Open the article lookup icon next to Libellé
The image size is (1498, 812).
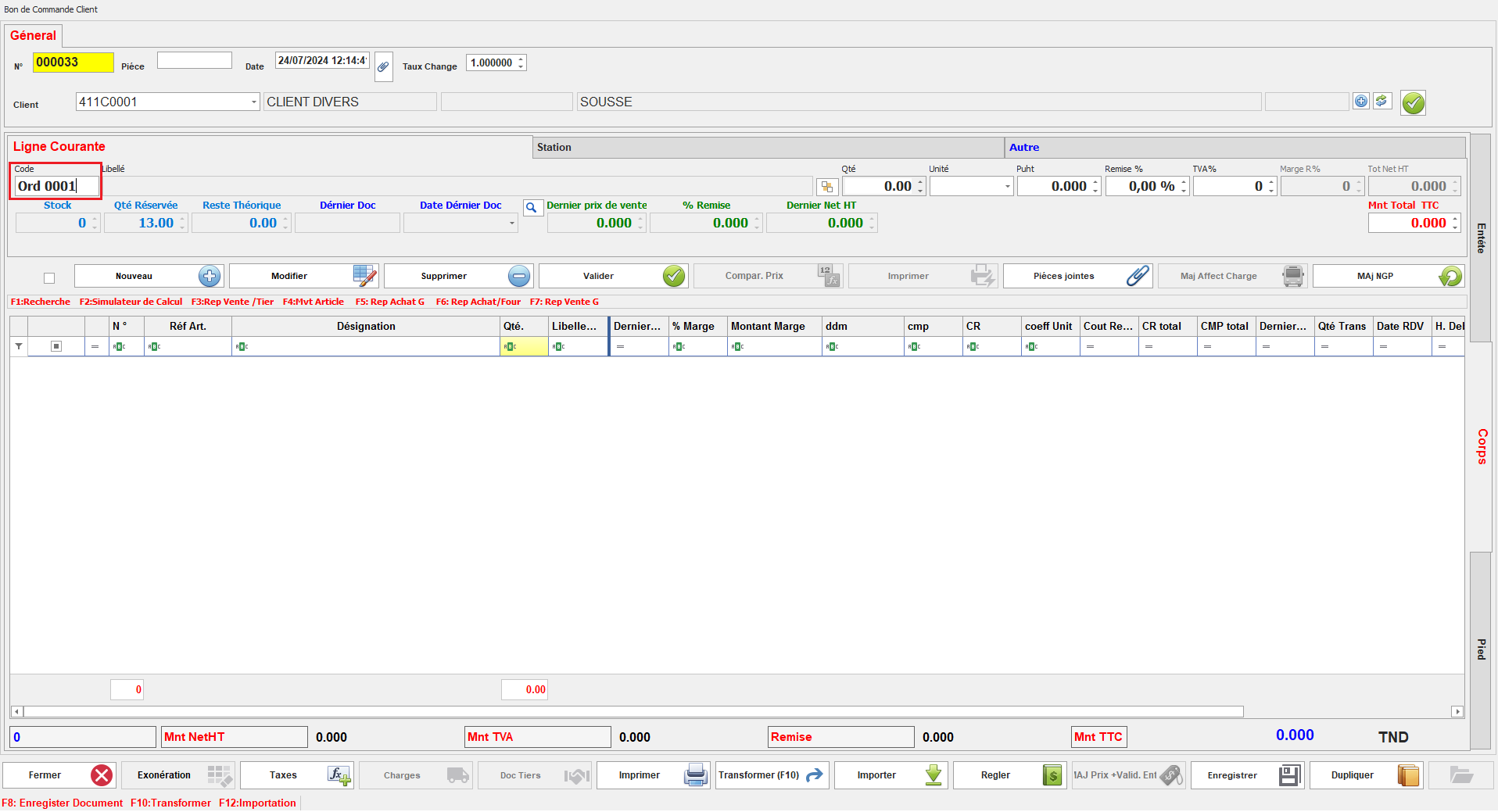[x=827, y=187]
